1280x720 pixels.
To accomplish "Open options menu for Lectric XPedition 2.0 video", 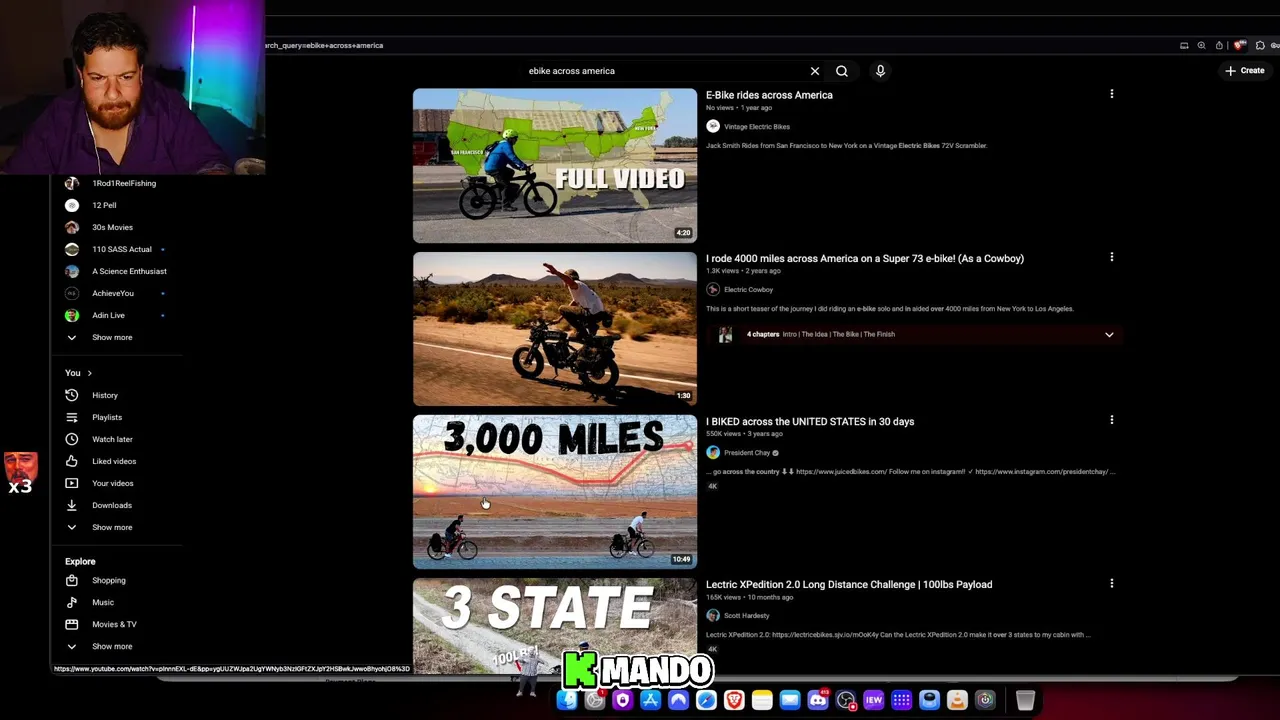I will point(1111,583).
